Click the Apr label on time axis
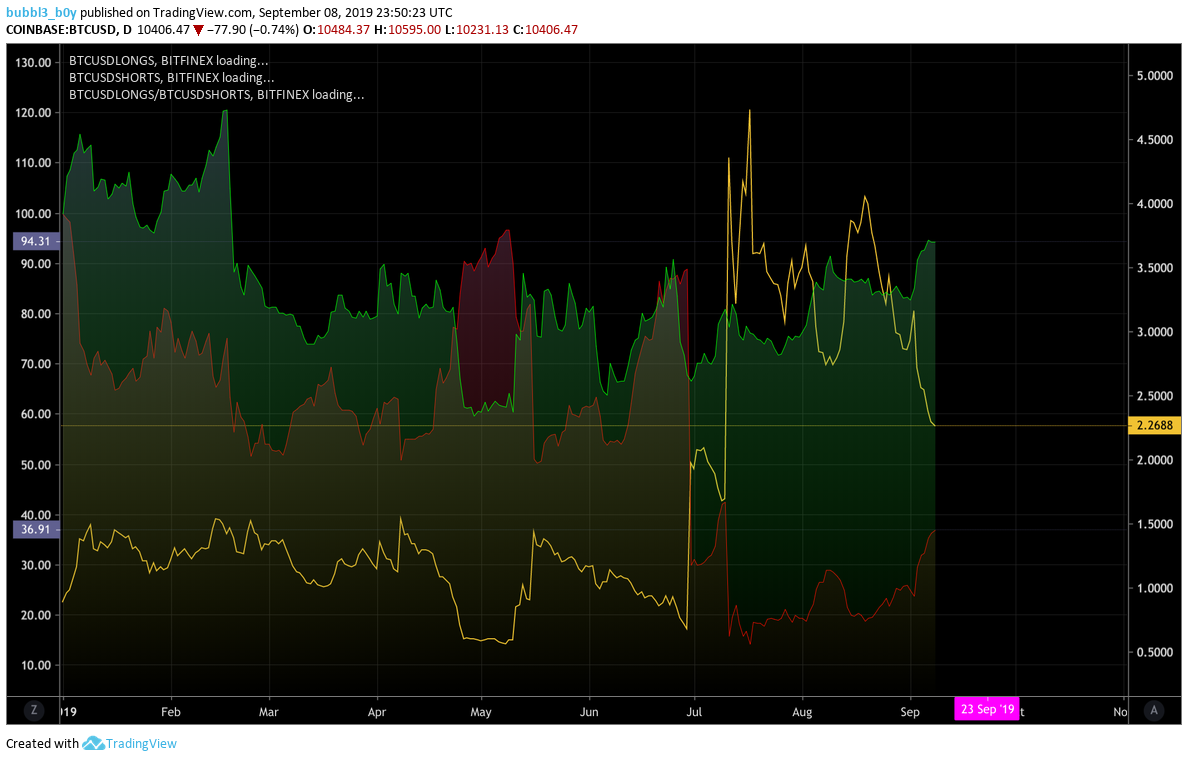Viewport: 1188px width, 761px height. (377, 712)
